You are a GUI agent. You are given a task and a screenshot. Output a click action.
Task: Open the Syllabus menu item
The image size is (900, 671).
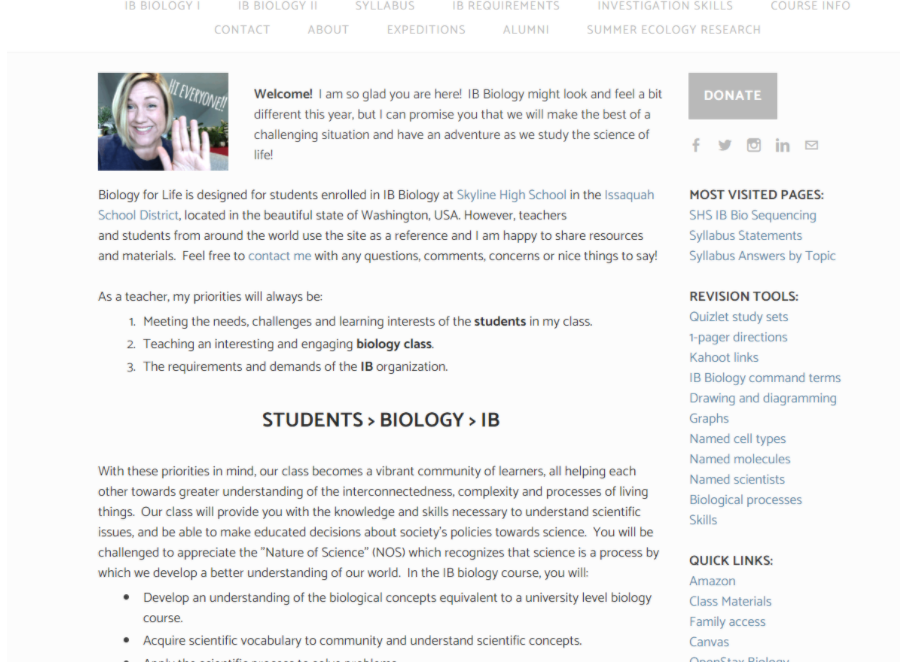[384, 6]
